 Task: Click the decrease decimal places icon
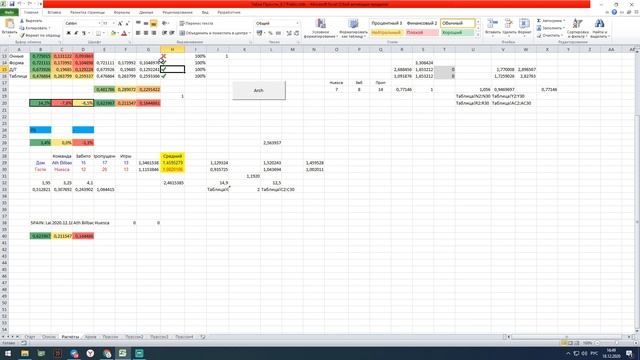coord(297,33)
